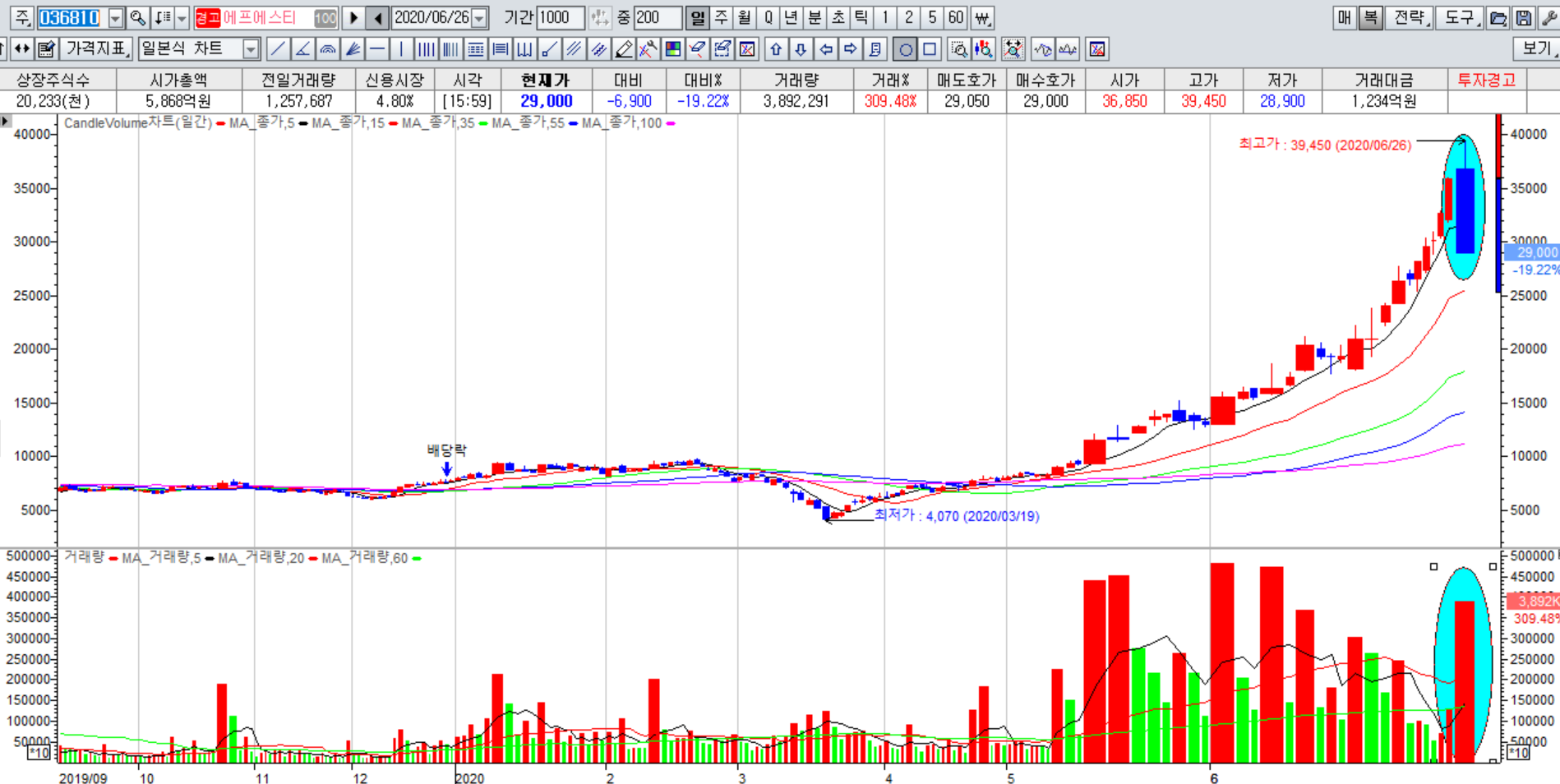Switch to monthly (월) chart period
The height and width of the screenshot is (784, 1560).
[x=745, y=17]
